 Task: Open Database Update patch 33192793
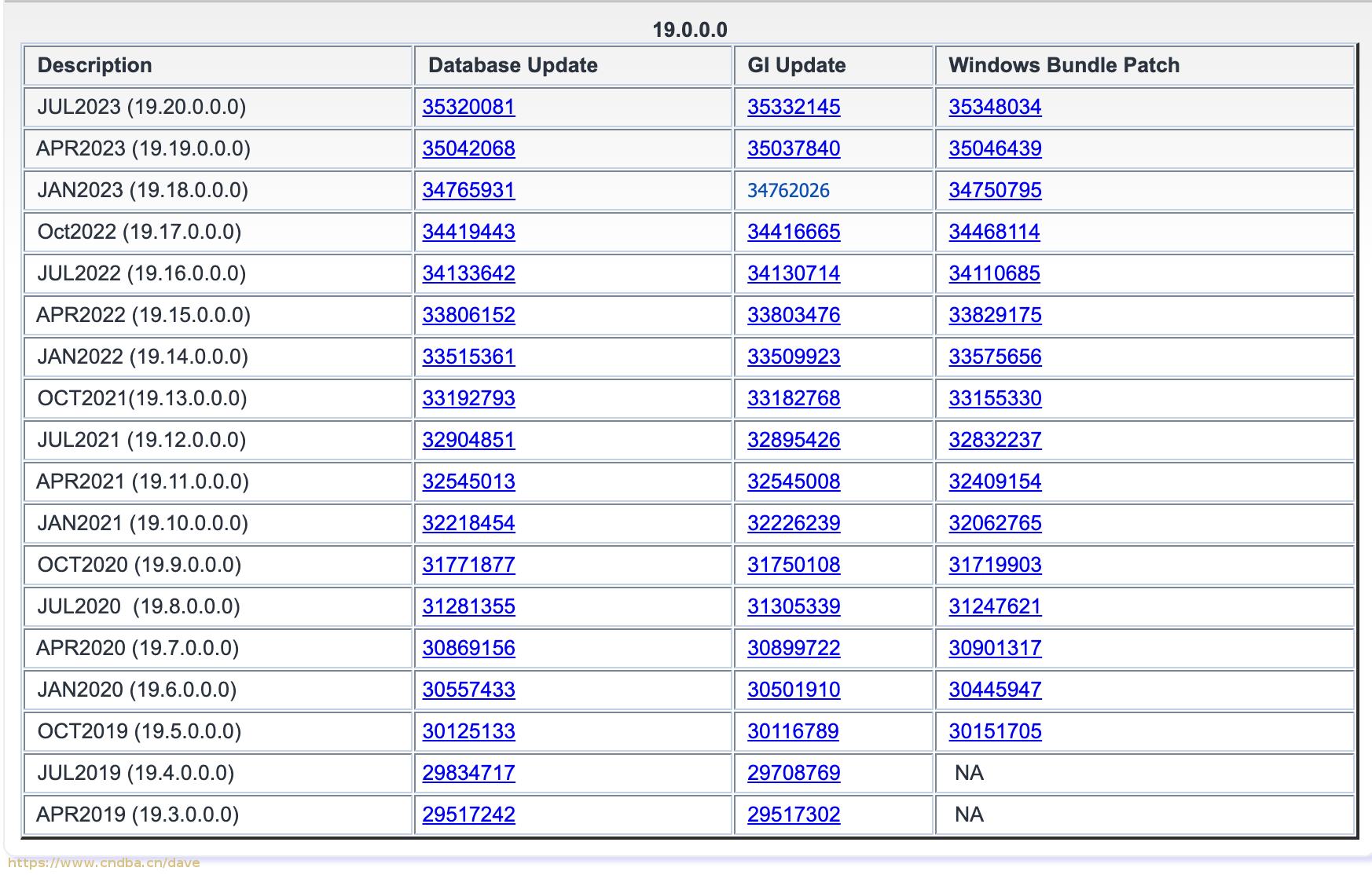468,398
